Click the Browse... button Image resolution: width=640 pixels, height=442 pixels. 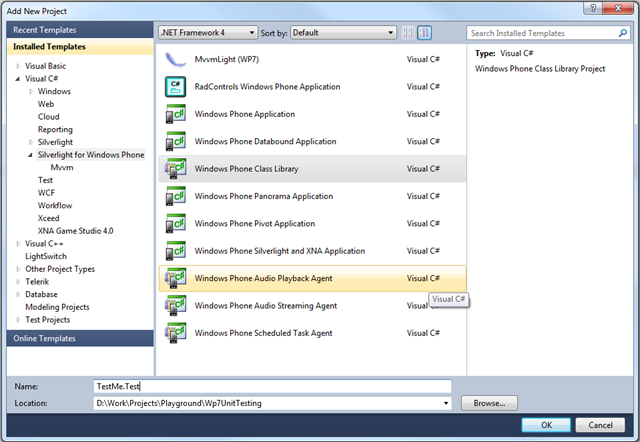(489, 403)
